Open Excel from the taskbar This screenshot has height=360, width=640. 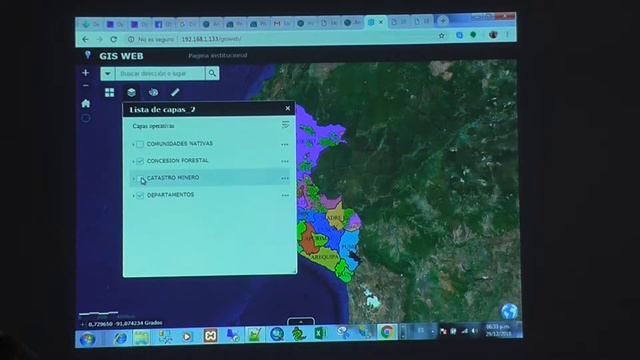pyautogui.click(x=320, y=333)
